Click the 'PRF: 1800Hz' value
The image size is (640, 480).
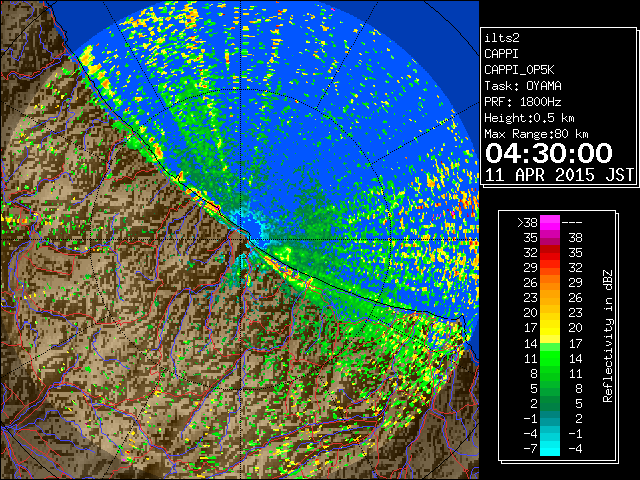pyautogui.click(x=522, y=102)
